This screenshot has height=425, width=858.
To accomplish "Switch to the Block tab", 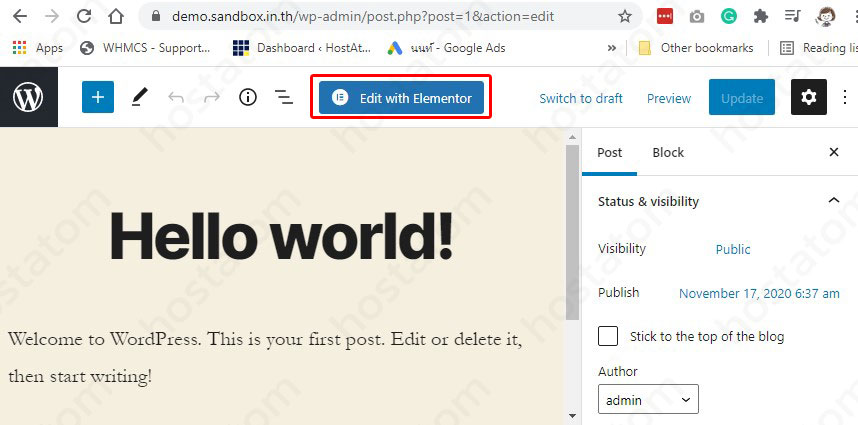I will [x=668, y=153].
